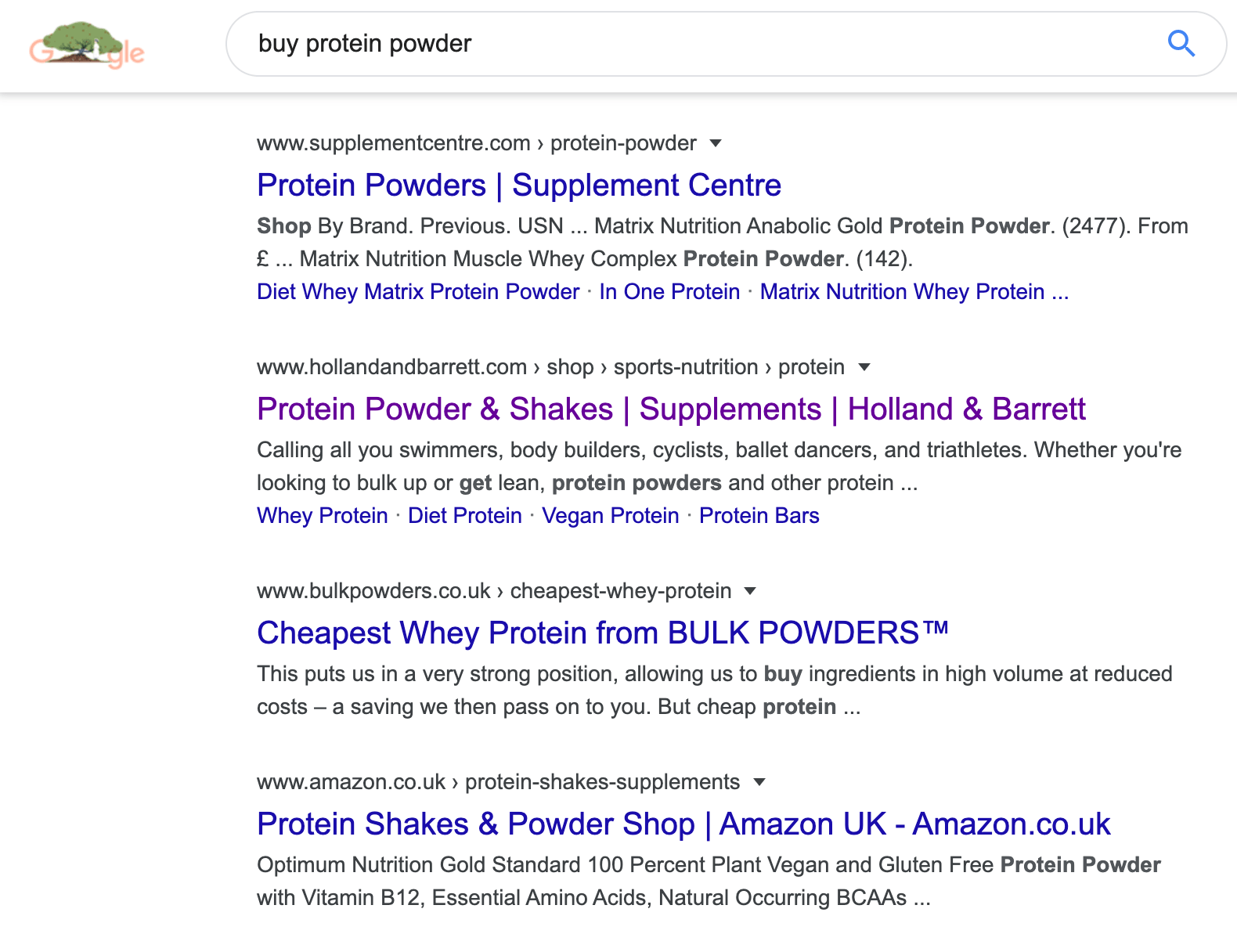Image resolution: width=1237 pixels, height=952 pixels.
Task: Open the "Whey Protein" sitelink
Action: pos(322,516)
